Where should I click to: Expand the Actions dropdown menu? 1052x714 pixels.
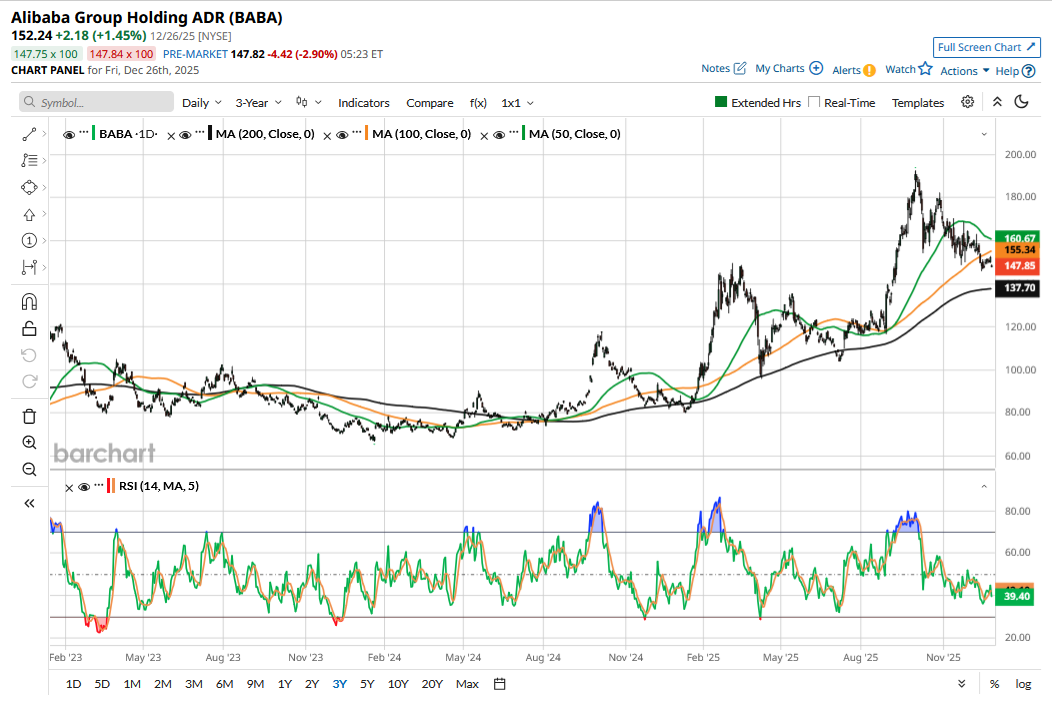tap(964, 71)
